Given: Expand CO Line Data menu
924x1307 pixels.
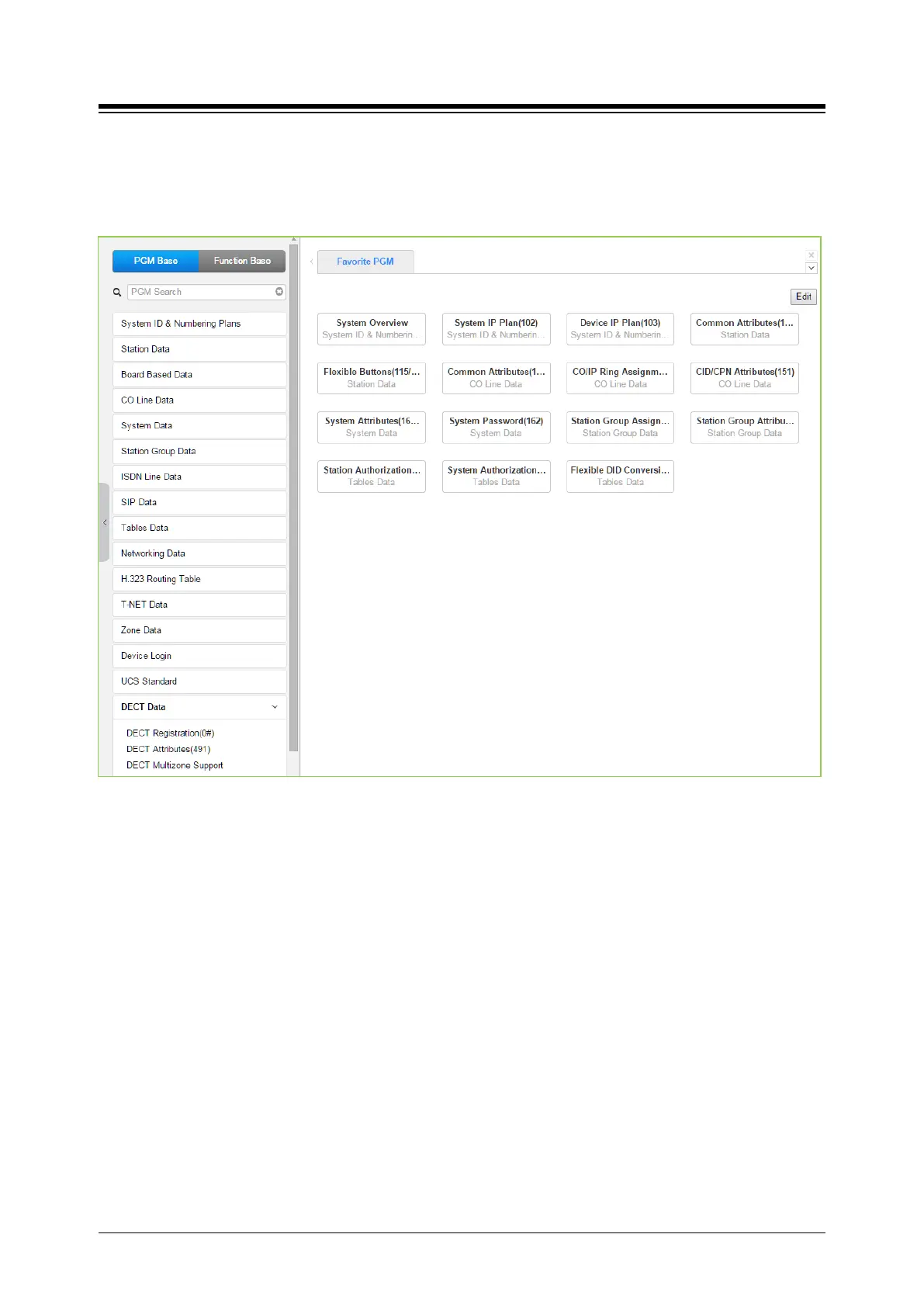Looking at the screenshot, I should (199, 400).
